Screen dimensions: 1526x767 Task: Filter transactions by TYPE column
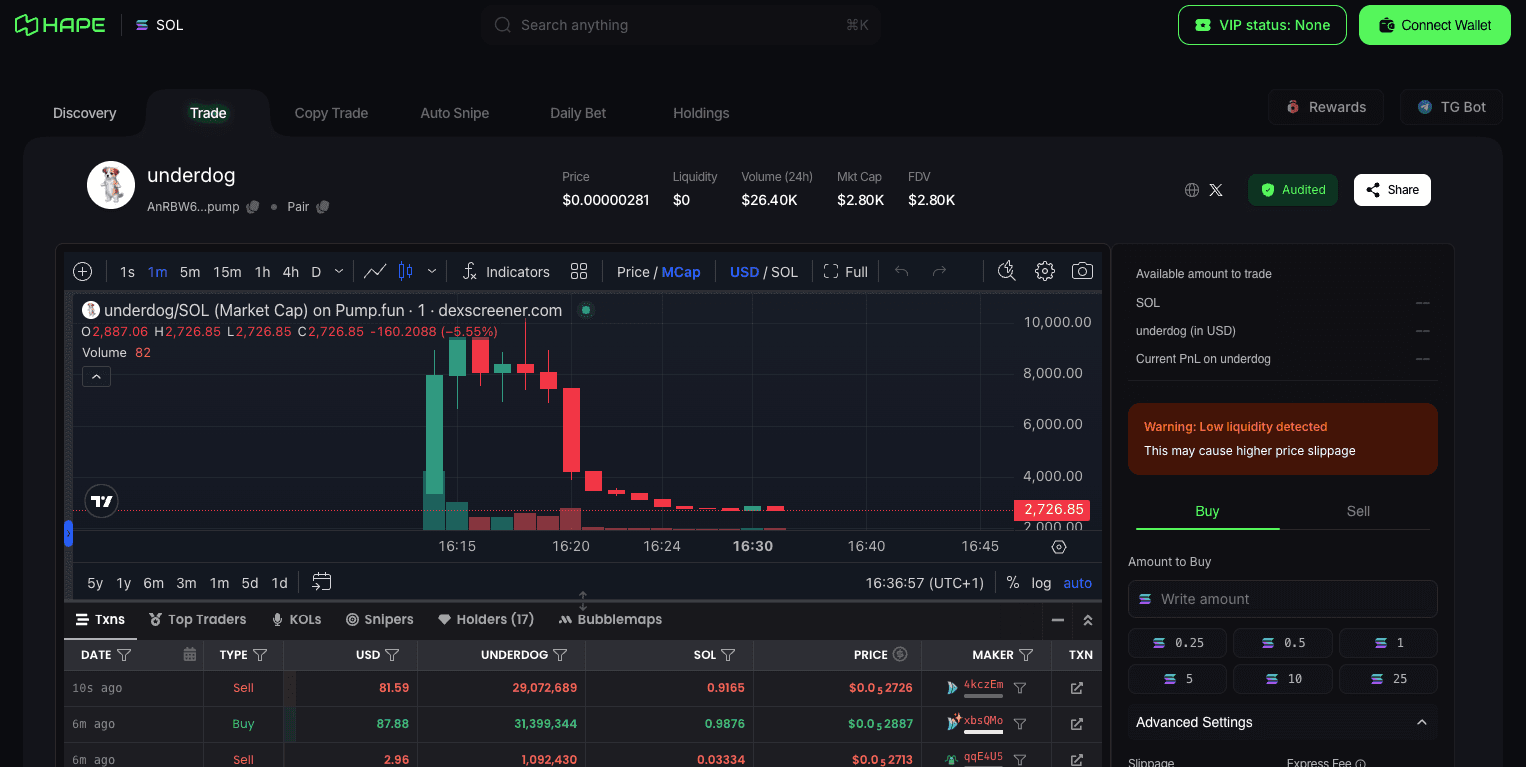pyautogui.click(x=260, y=655)
